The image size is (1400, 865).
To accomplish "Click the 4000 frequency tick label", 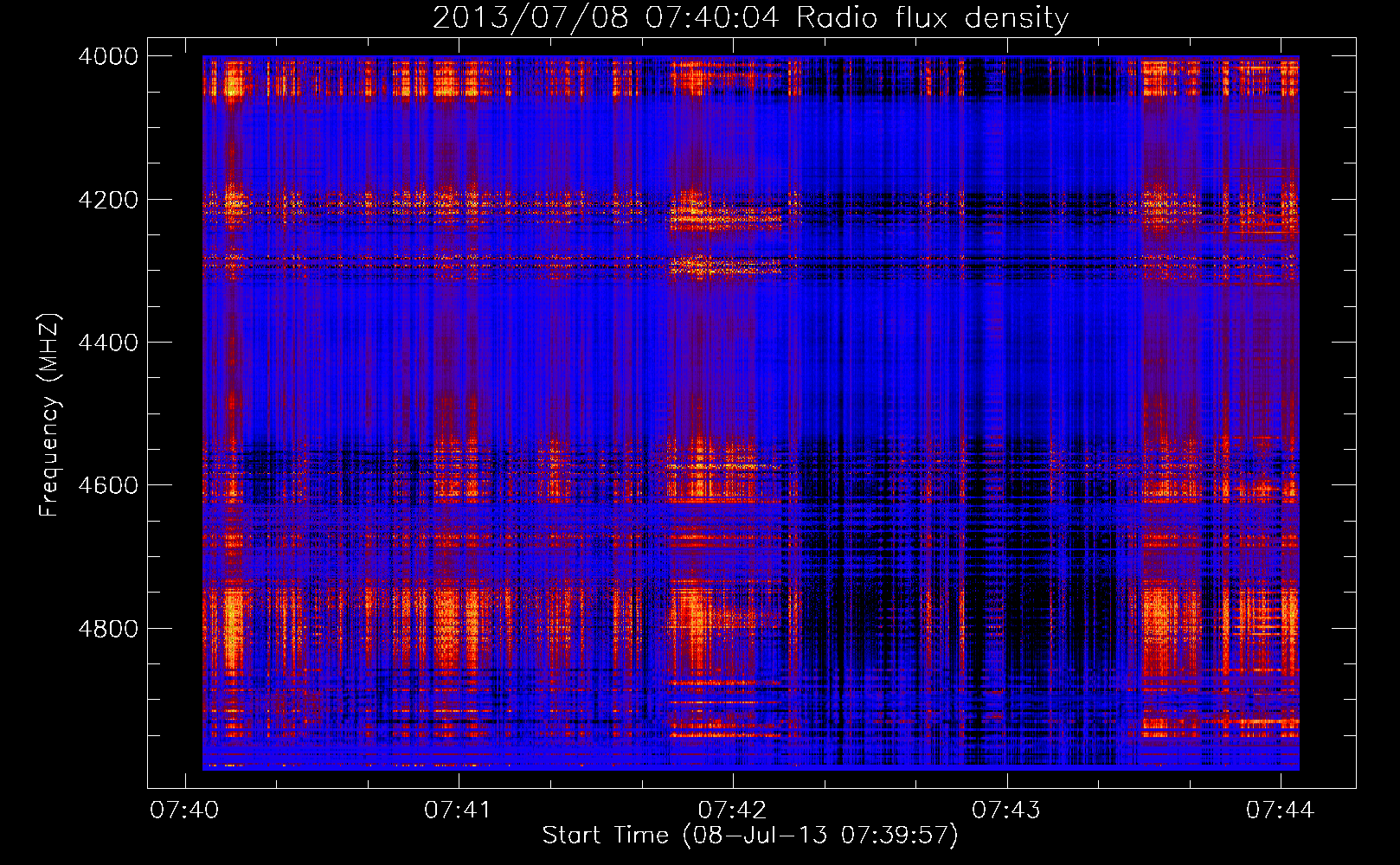I will pos(108,56).
